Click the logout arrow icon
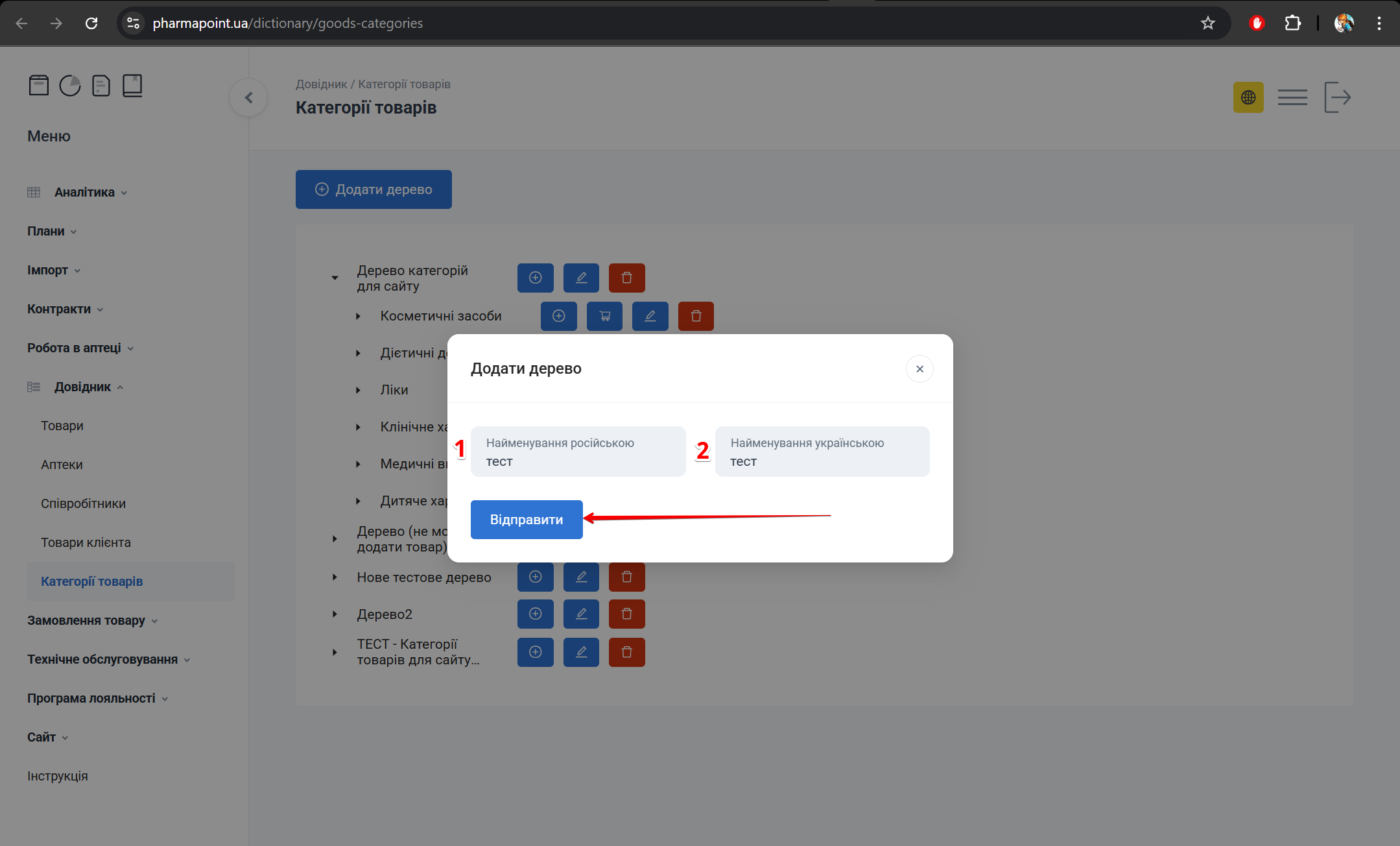This screenshot has width=1400, height=846. [x=1337, y=97]
